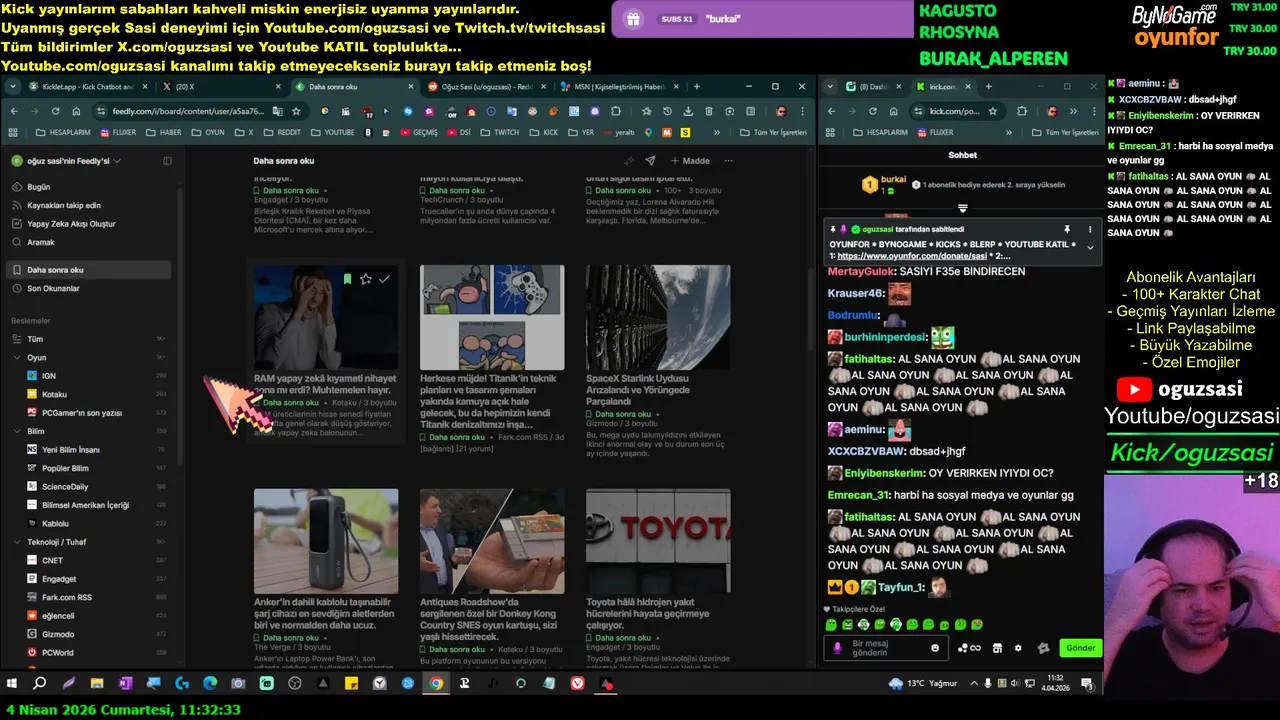The width and height of the screenshot is (1280, 720).
Task: Switch to the MSN Kişiselleştirilmiş Haberler tab
Action: pos(619,87)
